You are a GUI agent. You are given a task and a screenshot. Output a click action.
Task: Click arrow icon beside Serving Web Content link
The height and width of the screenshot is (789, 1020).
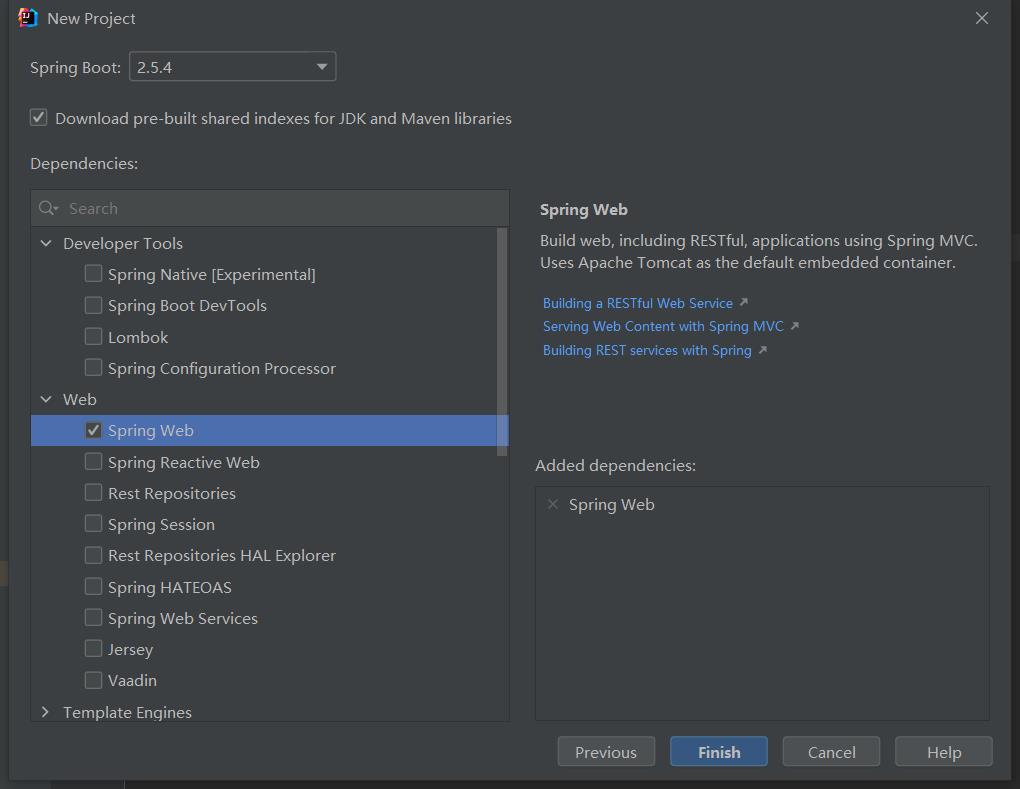point(794,326)
